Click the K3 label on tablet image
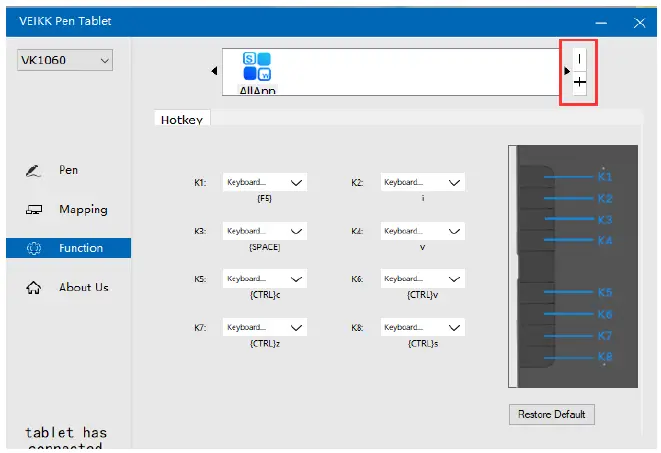Screen dimensions: 661x453 click(x=605, y=220)
